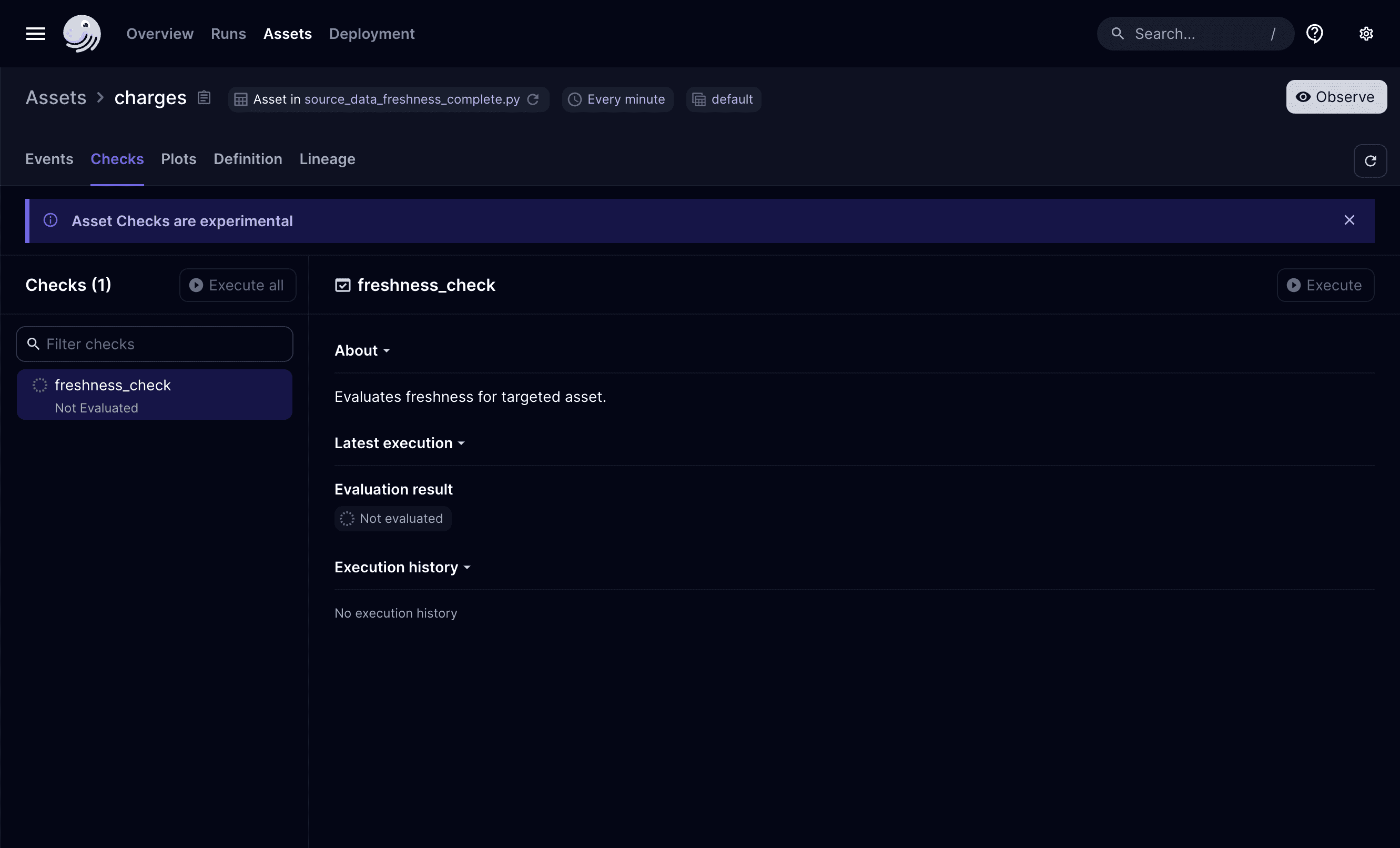The image size is (1400, 848).
Task: Open the navigation hamburger menu
Action: [35, 34]
